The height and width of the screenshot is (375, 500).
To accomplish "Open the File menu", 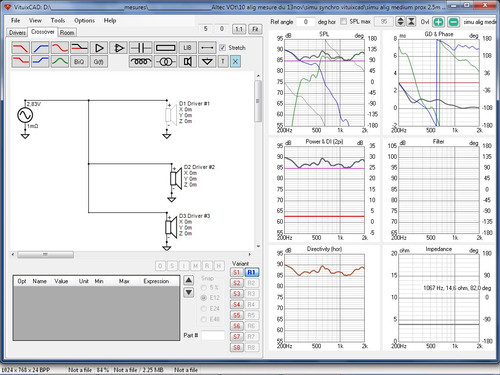I will (x=16, y=20).
